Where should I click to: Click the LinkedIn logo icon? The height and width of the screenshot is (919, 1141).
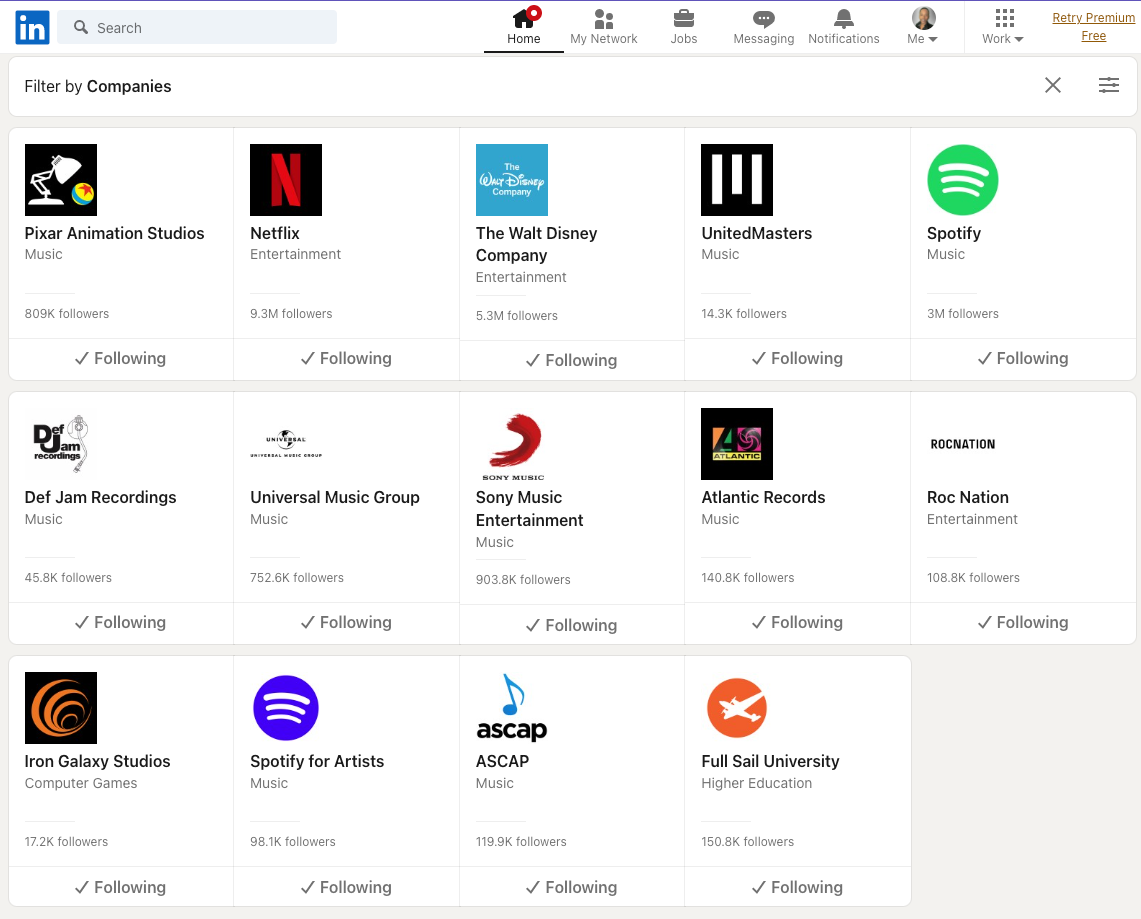point(32,28)
